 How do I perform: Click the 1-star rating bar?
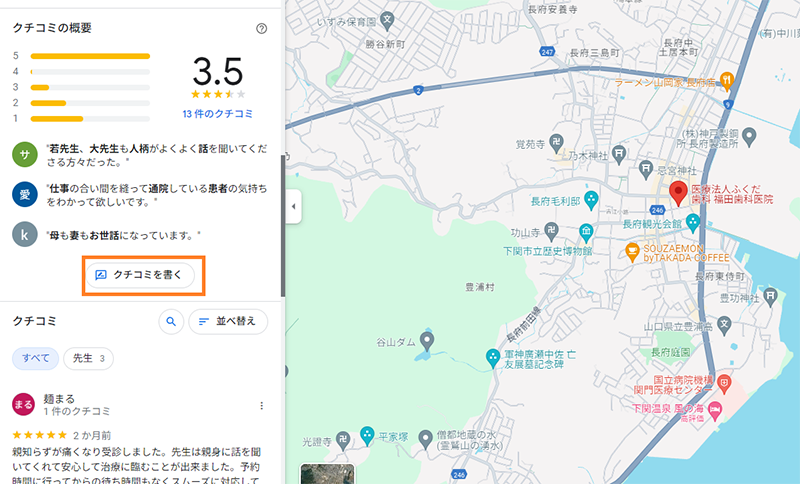pyautogui.click(x=90, y=119)
